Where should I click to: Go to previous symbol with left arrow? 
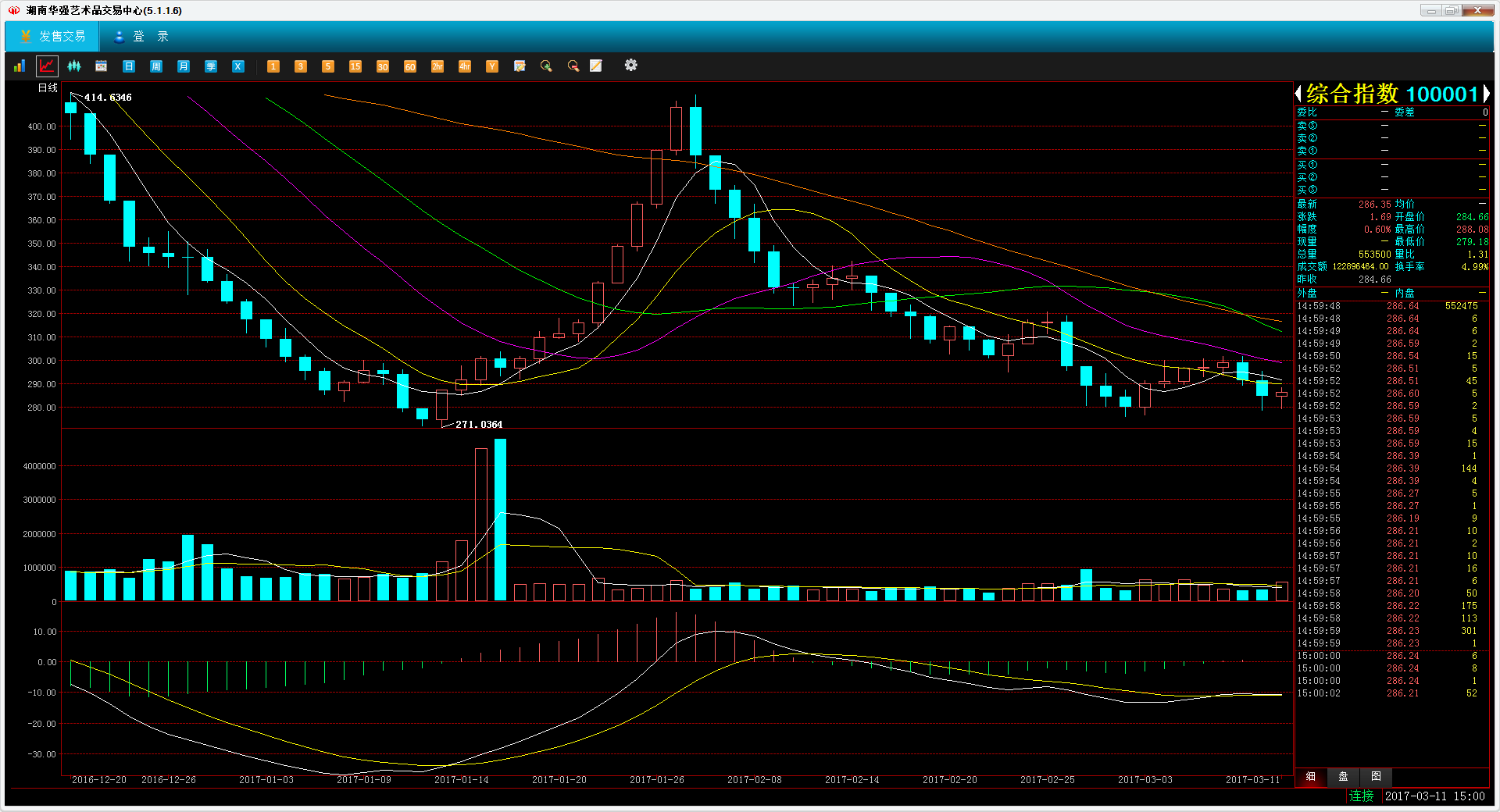pyautogui.click(x=1298, y=94)
